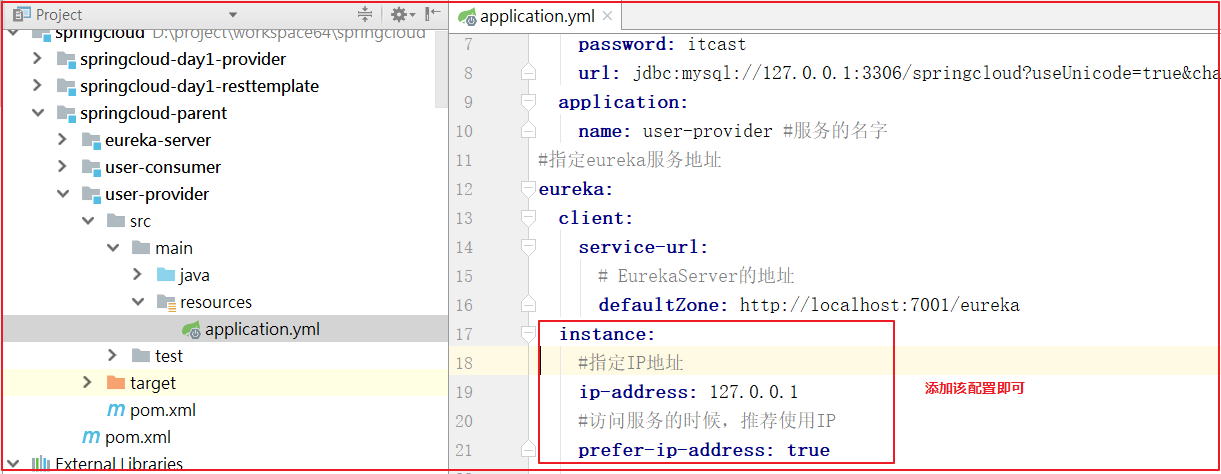This screenshot has height=474, width=1221.
Task: Click the orange target folder icon
Action: pos(116,383)
